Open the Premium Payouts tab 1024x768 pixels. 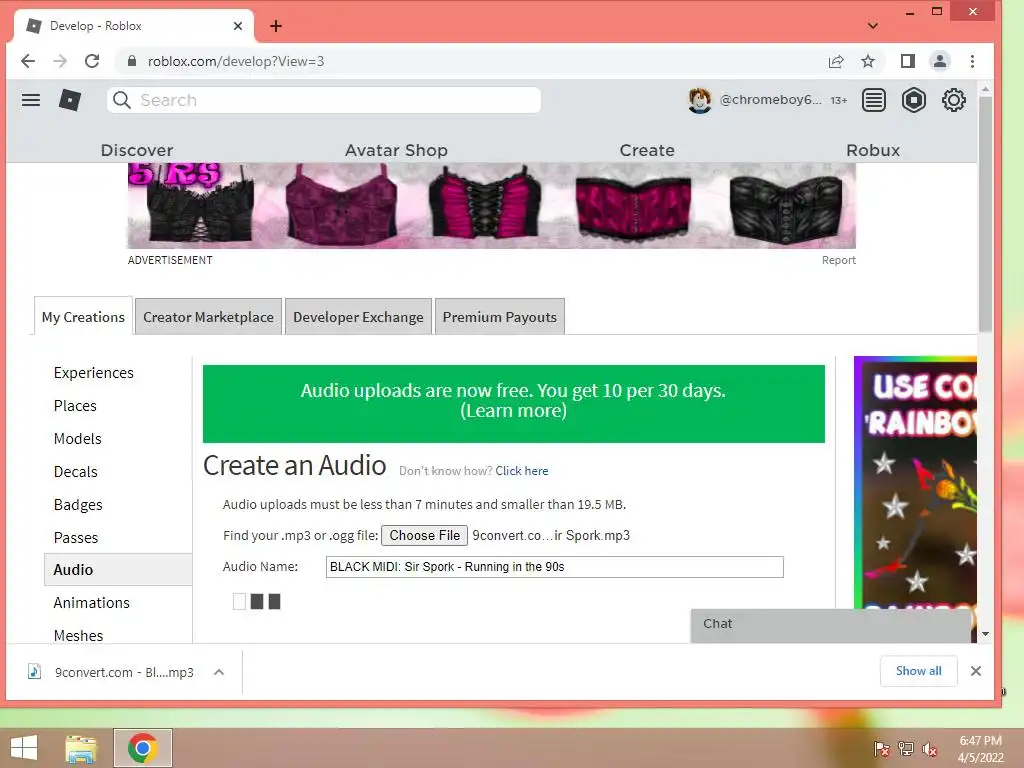coord(500,317)
